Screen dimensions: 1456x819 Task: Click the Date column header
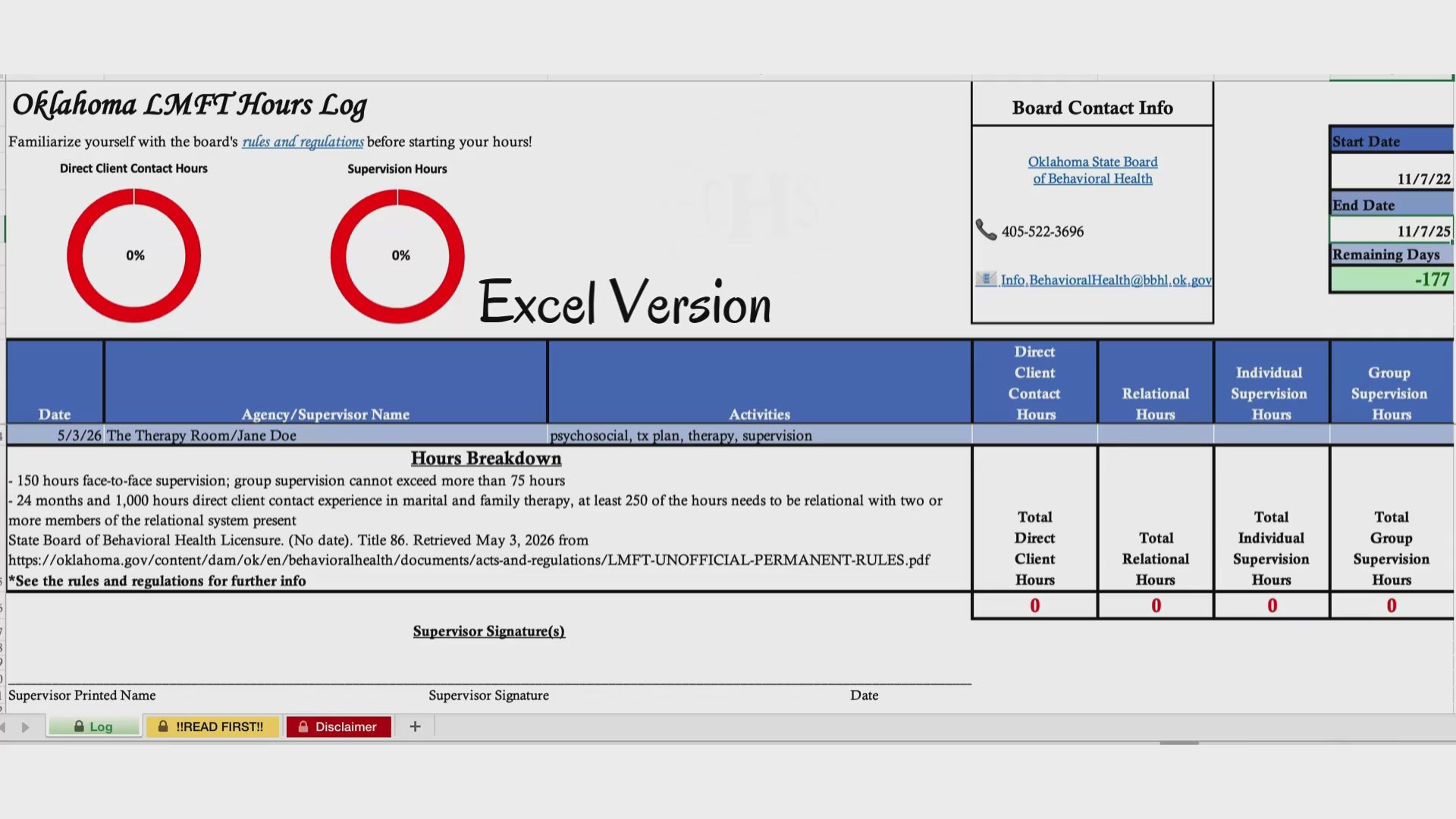tap(55, 381)
